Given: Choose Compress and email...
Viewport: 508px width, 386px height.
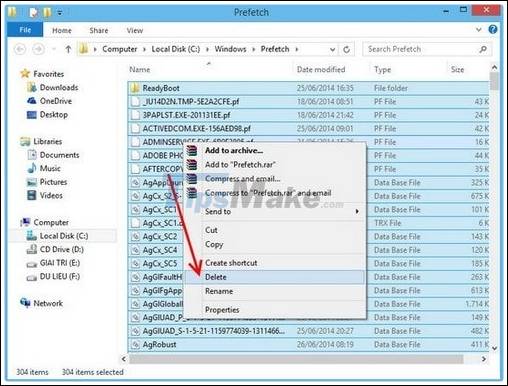Looking at the screenshot, I should point(242,179).
